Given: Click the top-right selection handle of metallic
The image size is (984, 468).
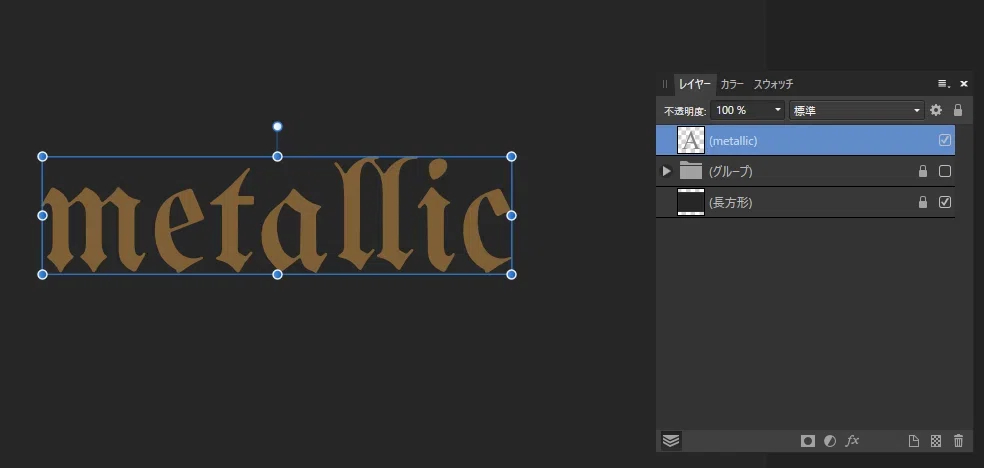Looking at the screenshot, I should [x=511, y=156].
